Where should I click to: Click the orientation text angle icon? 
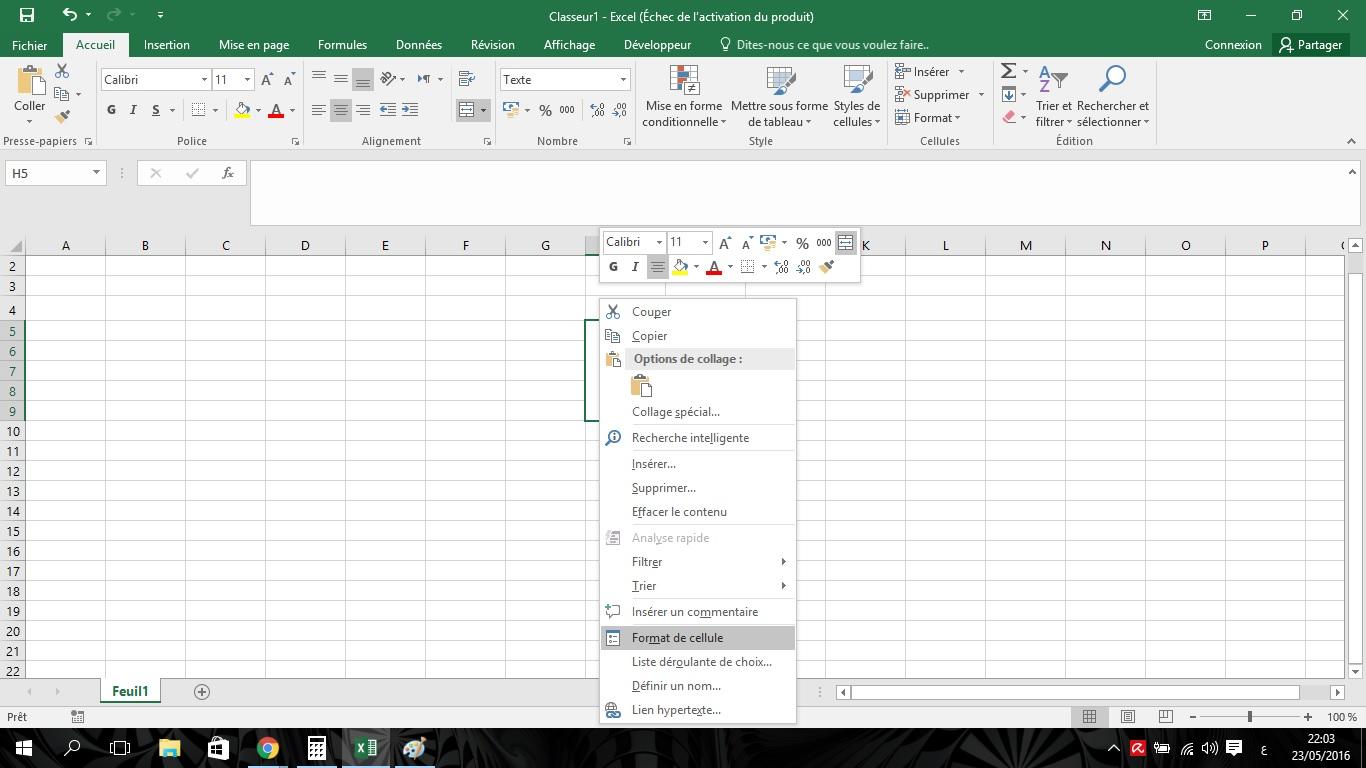389,79
